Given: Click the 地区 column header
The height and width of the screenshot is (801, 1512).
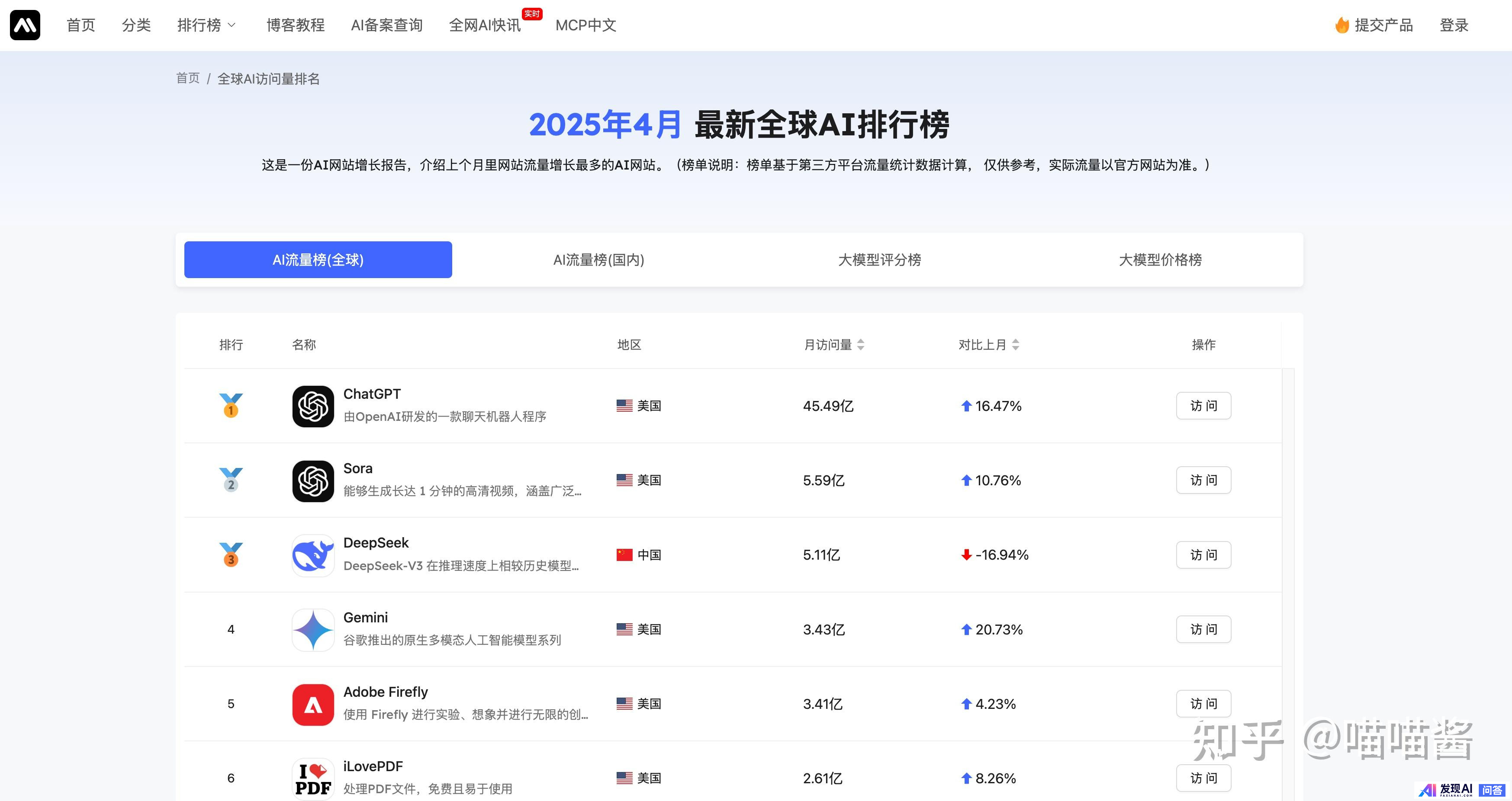Looking at the screenshot, I should [629, 344].
